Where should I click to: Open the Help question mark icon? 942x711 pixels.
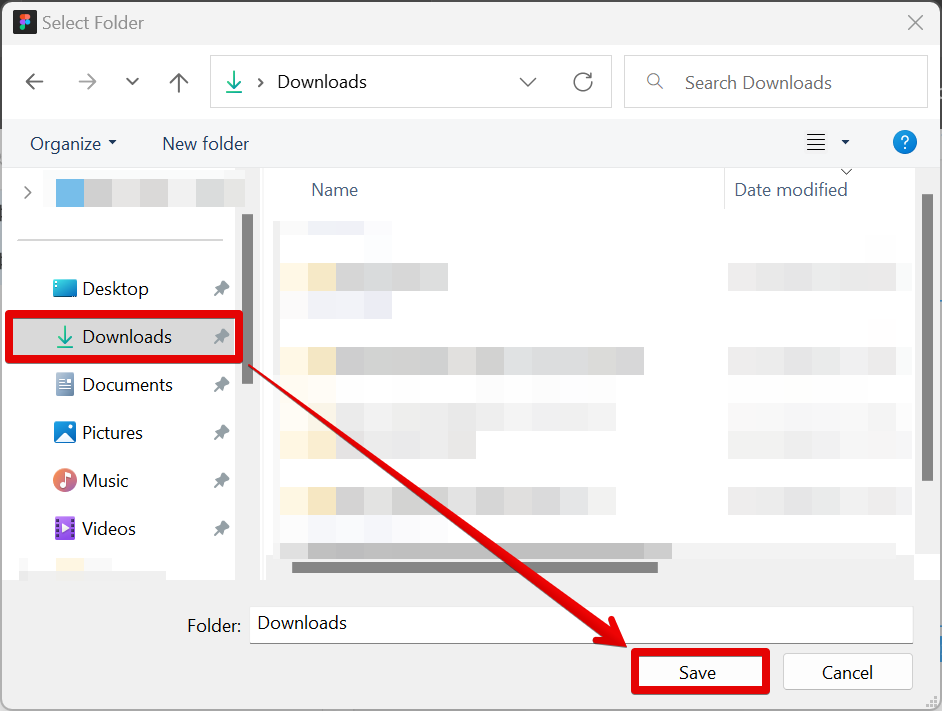[x=904, y=143]
